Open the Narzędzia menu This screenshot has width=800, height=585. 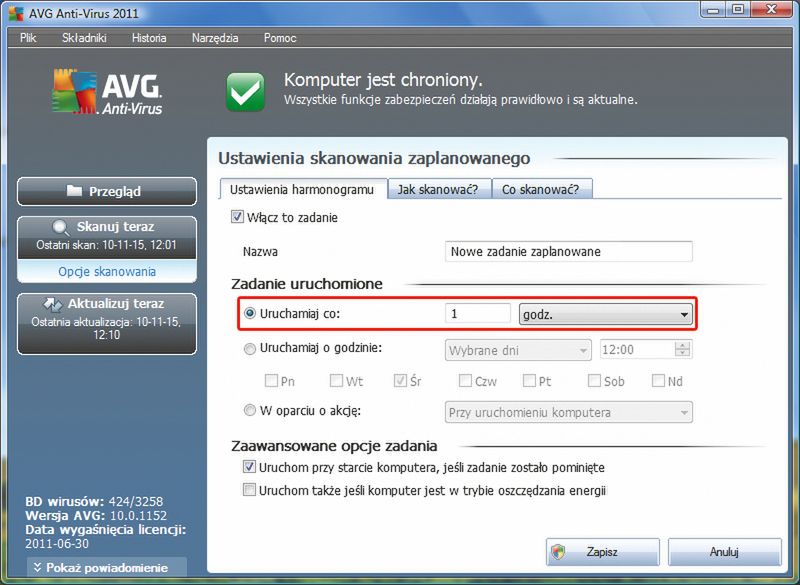click(215, 38)
